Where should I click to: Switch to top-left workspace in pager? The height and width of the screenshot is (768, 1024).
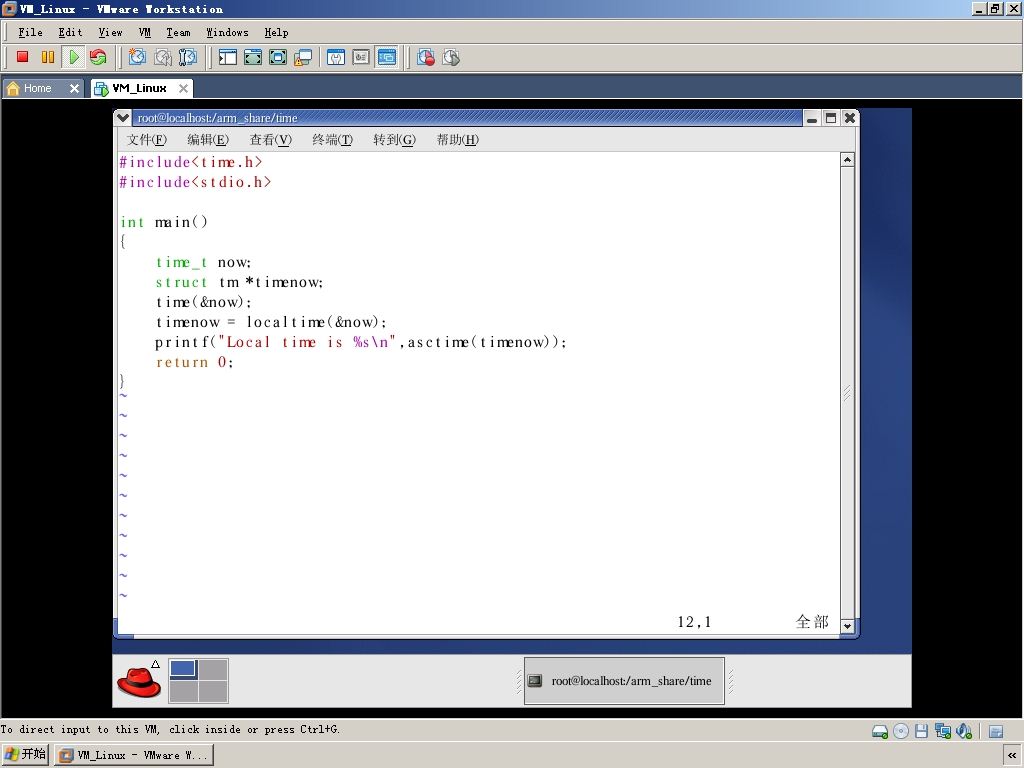(183, 669)
